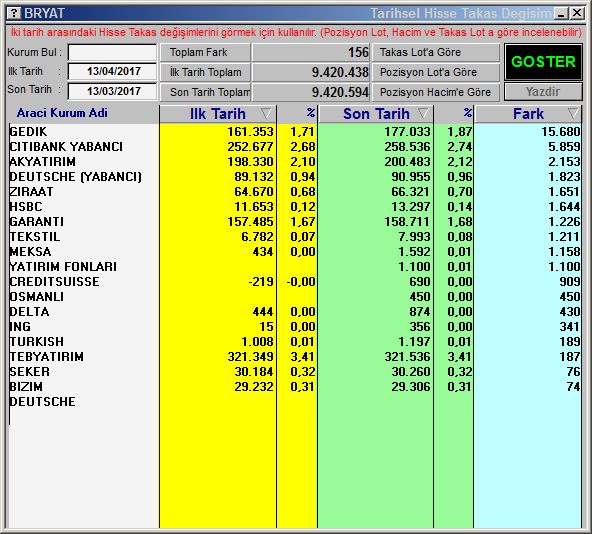Click the Kurum Bul search field
The height and width of the screenshot is (534, 592).
coord(112,52)
